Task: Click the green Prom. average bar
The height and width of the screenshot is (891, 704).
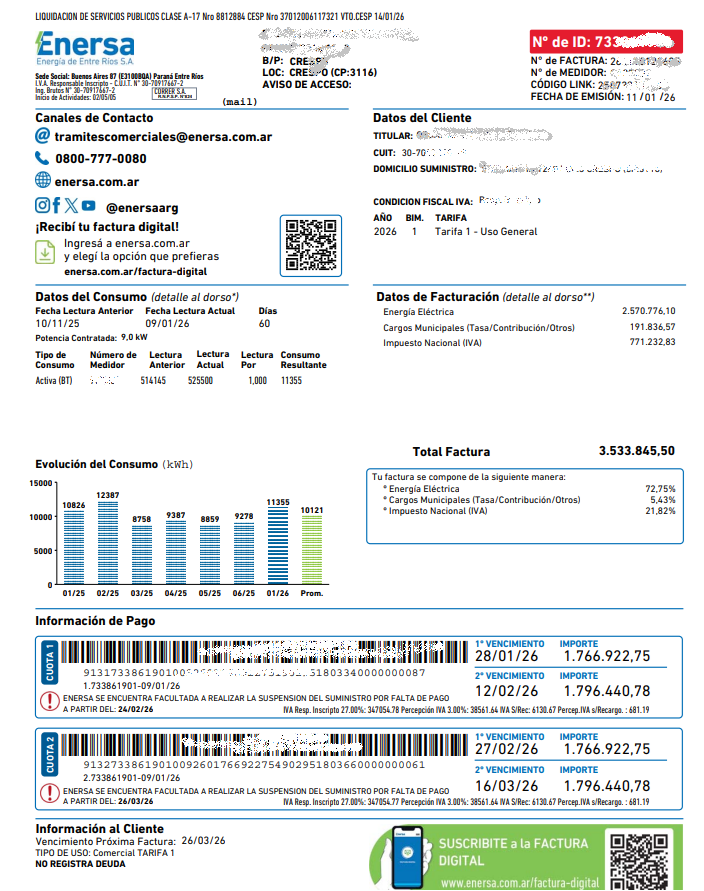Action: coord(312,550)
